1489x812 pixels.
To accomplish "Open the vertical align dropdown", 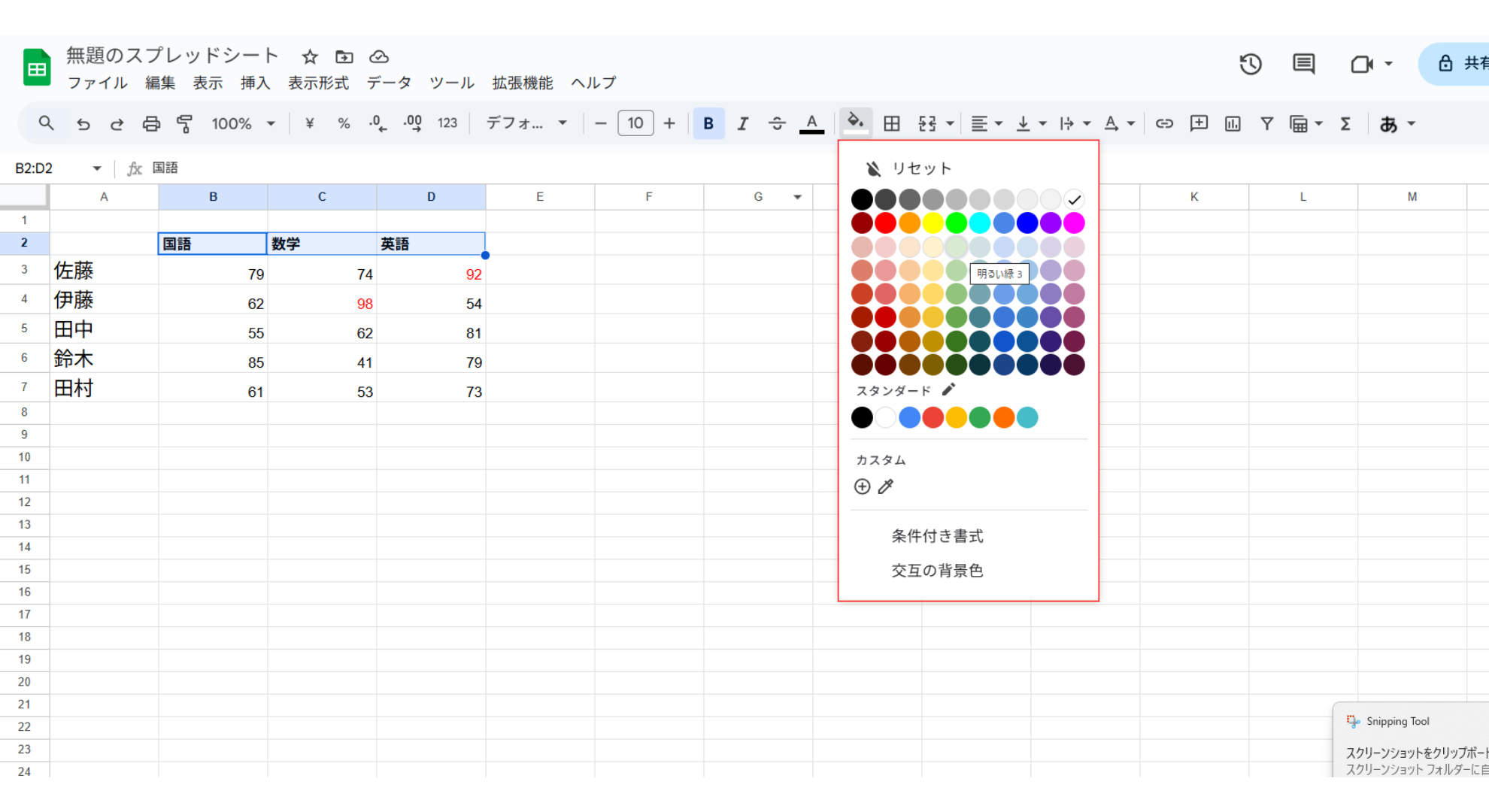I will coord(1031,124).
